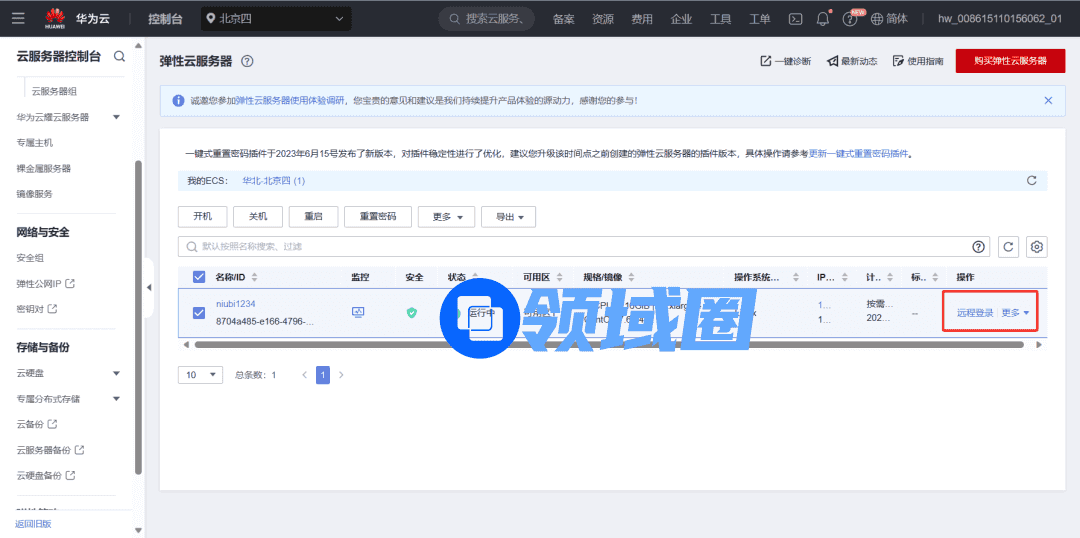Screen dimensions: 1080x538
Task: Select 安全组 in the sidebar
Action: click(x=30, y=258)
